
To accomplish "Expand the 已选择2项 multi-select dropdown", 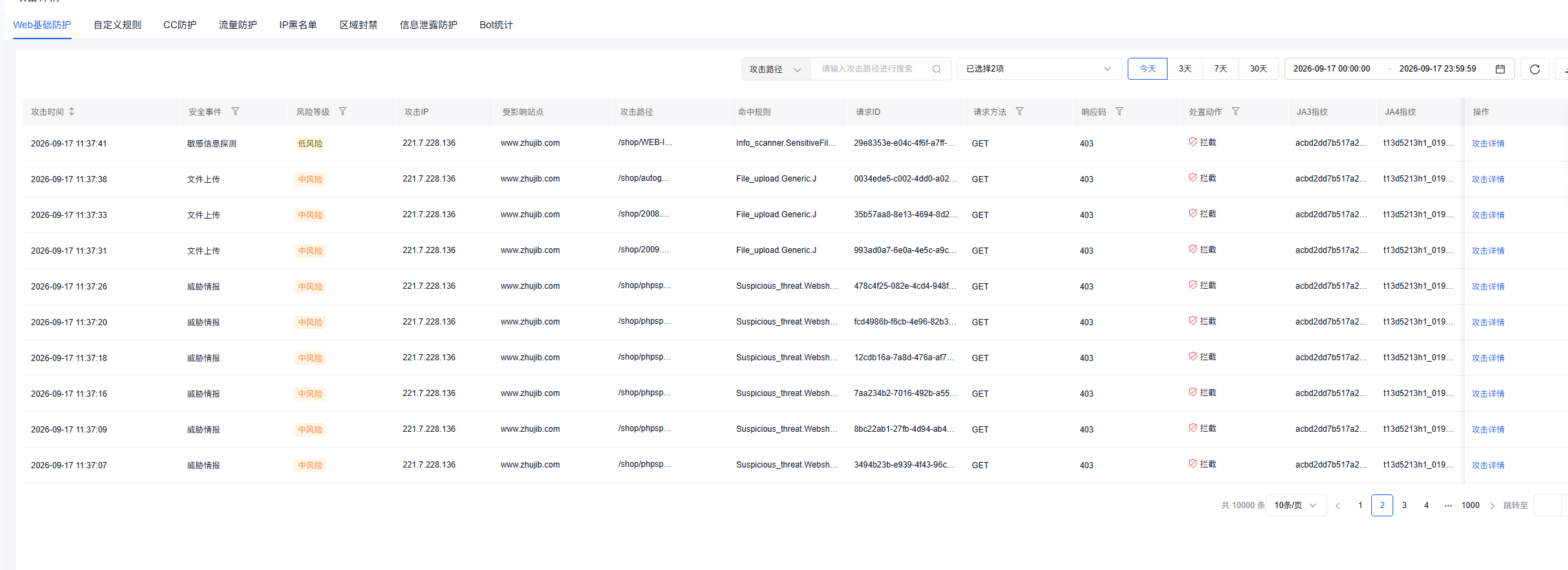I will pyautogui.click(x=1039, y=69).
